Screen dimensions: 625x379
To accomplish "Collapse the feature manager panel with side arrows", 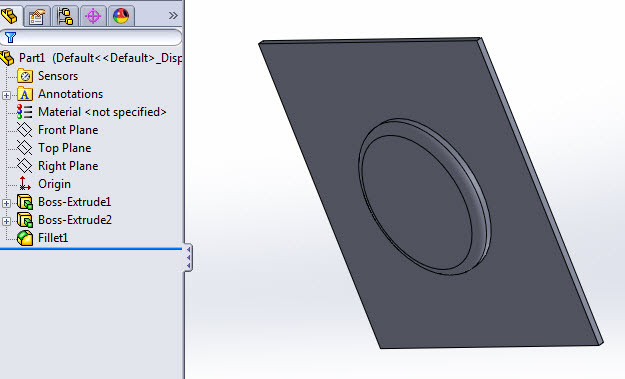I will pyautogui.click(x=188, y=258).
